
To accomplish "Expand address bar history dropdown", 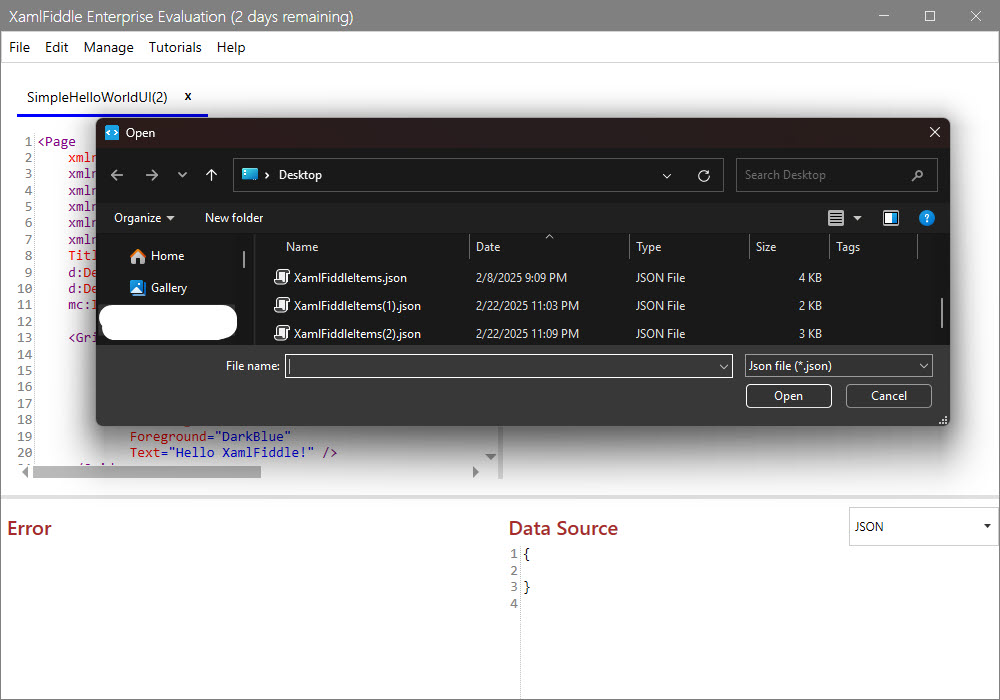I will [666, 175].
